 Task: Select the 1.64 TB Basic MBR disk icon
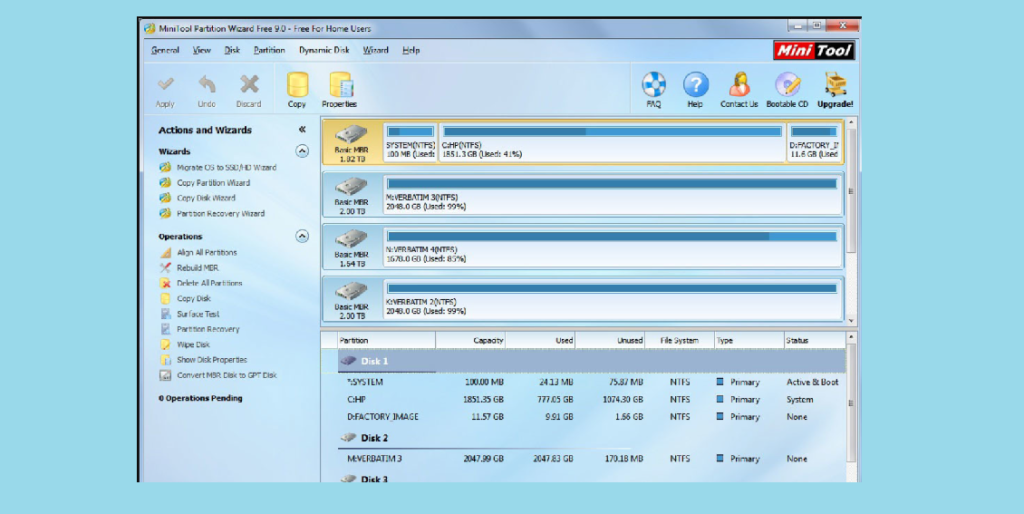click(x=351, y=240)
